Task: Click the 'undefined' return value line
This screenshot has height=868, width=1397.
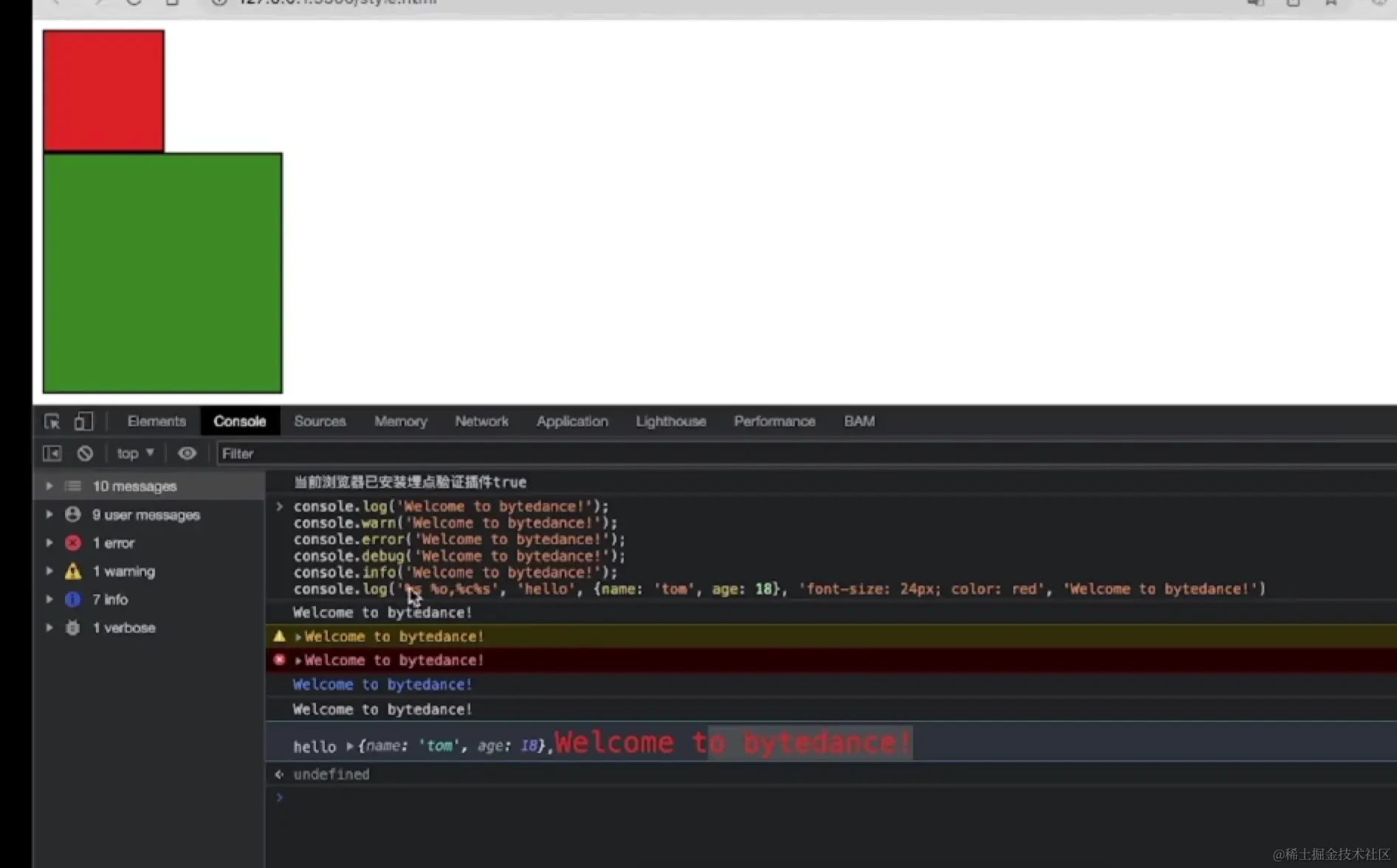Action: [x=331, y=774]
